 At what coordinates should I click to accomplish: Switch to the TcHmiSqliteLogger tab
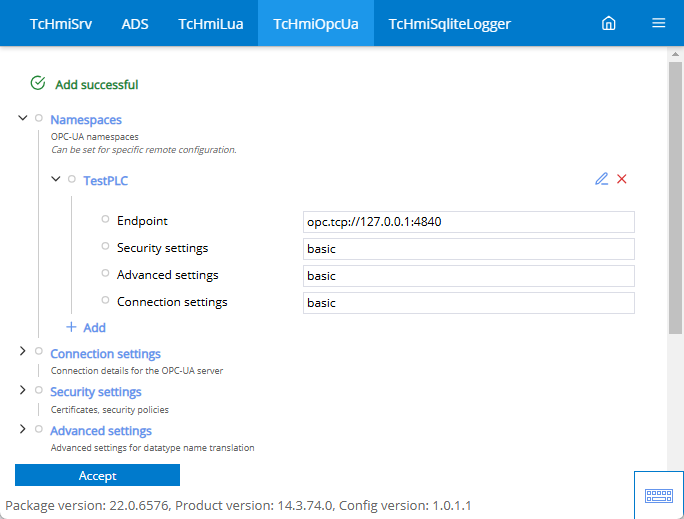(449, 24)
